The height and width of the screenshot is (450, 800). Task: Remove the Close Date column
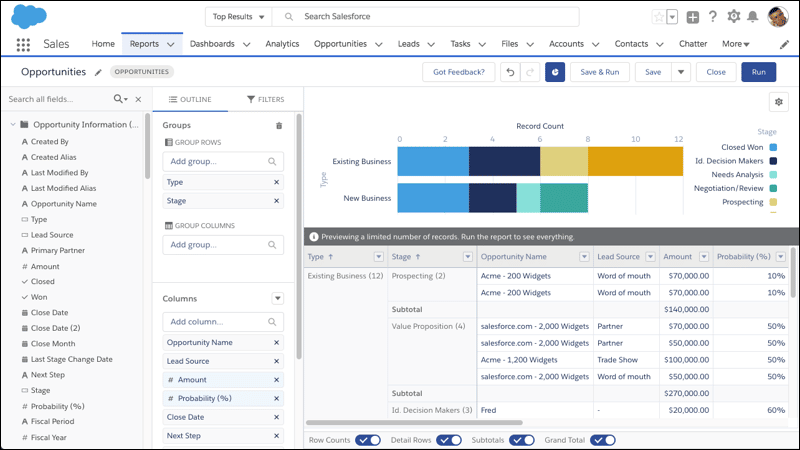tap(277, 417)
